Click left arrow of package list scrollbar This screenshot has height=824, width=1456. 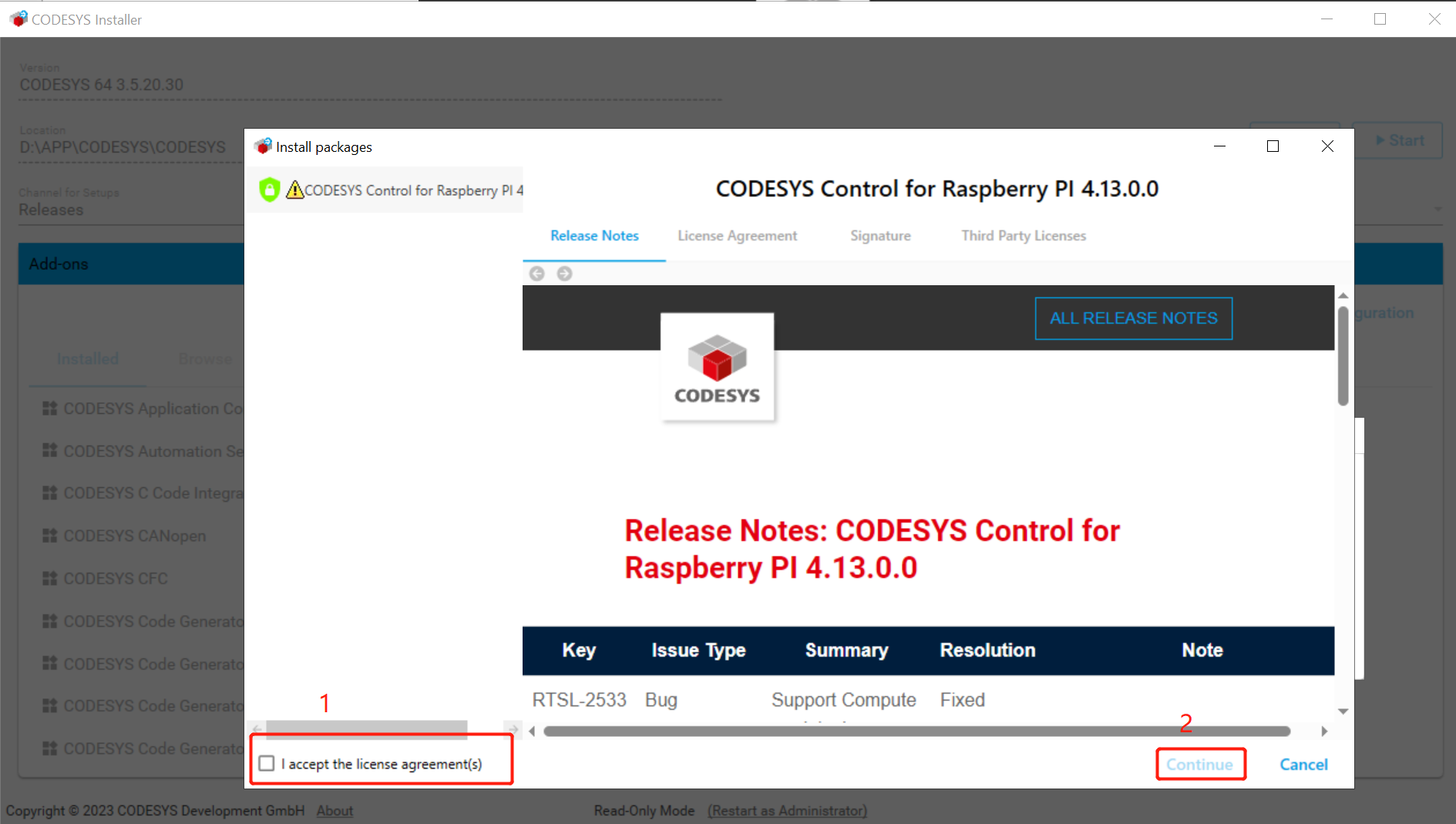(x=257, y=729)
